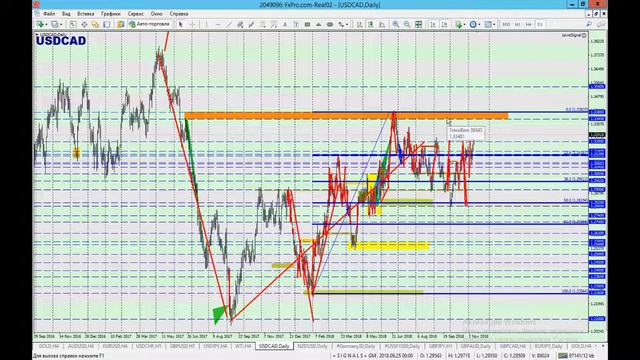
Task: Open the Indicators list icon
Action: (459, 24)
